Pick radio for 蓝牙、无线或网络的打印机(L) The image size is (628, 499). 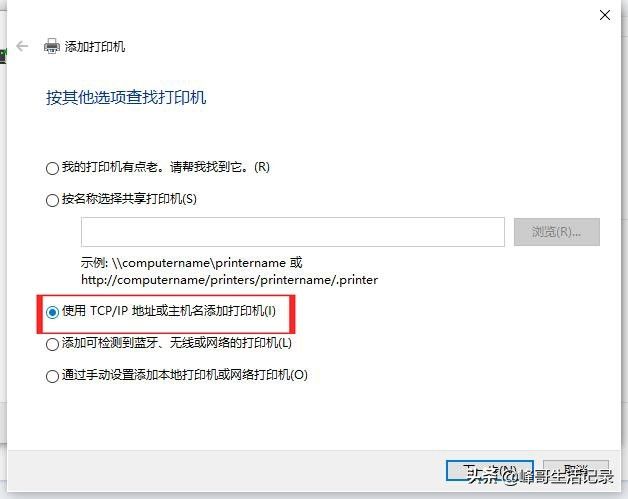(52, 344)
